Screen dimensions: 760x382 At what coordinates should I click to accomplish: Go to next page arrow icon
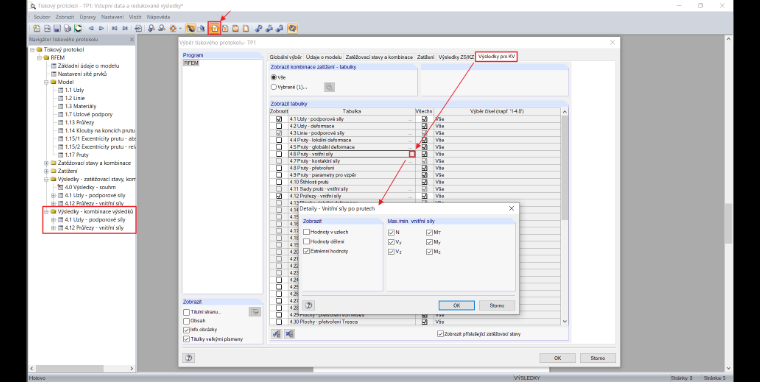[x=101, y=29]
